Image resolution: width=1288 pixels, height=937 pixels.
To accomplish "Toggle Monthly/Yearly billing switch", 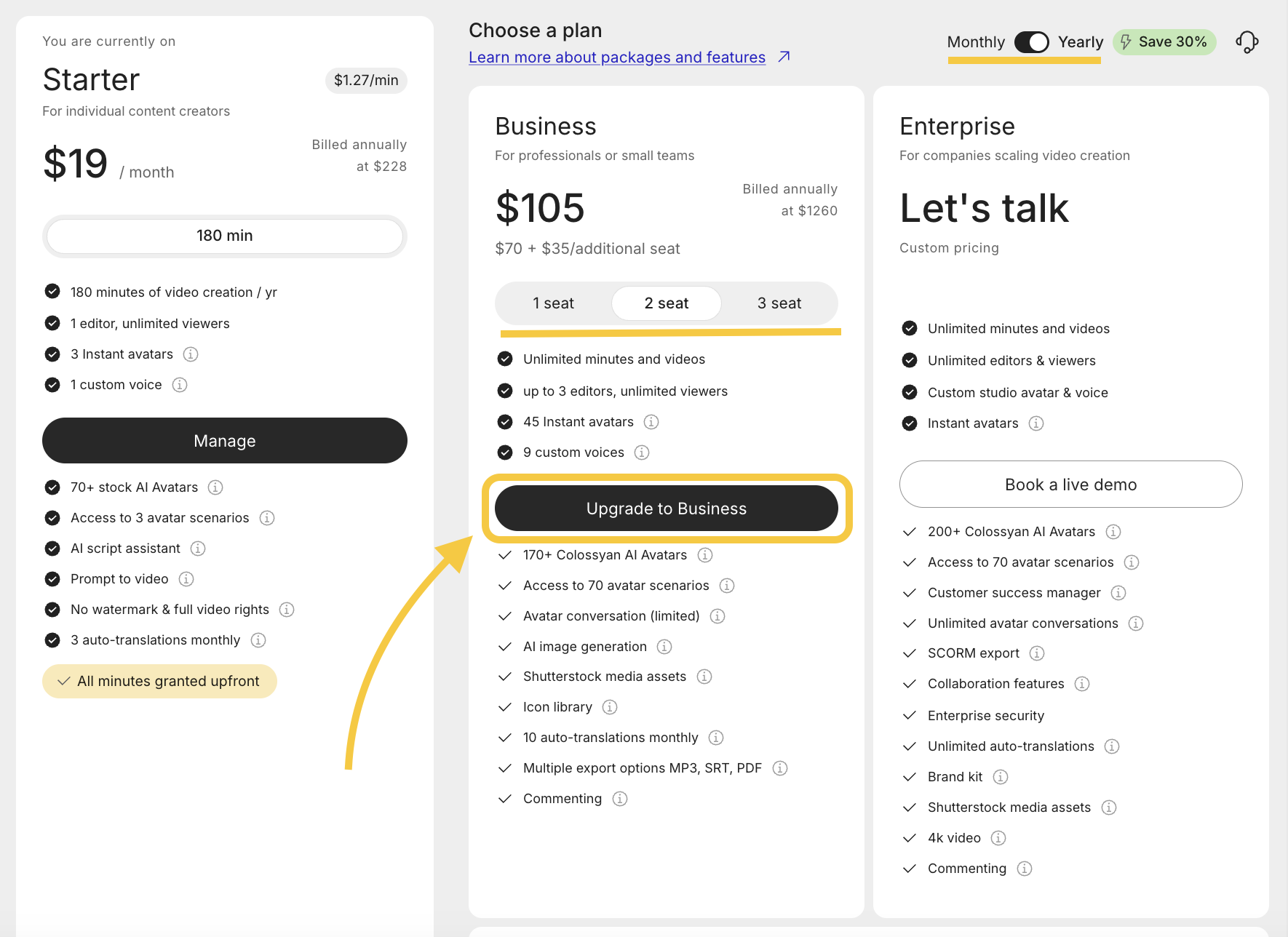I will click(x=1031, y=42).
